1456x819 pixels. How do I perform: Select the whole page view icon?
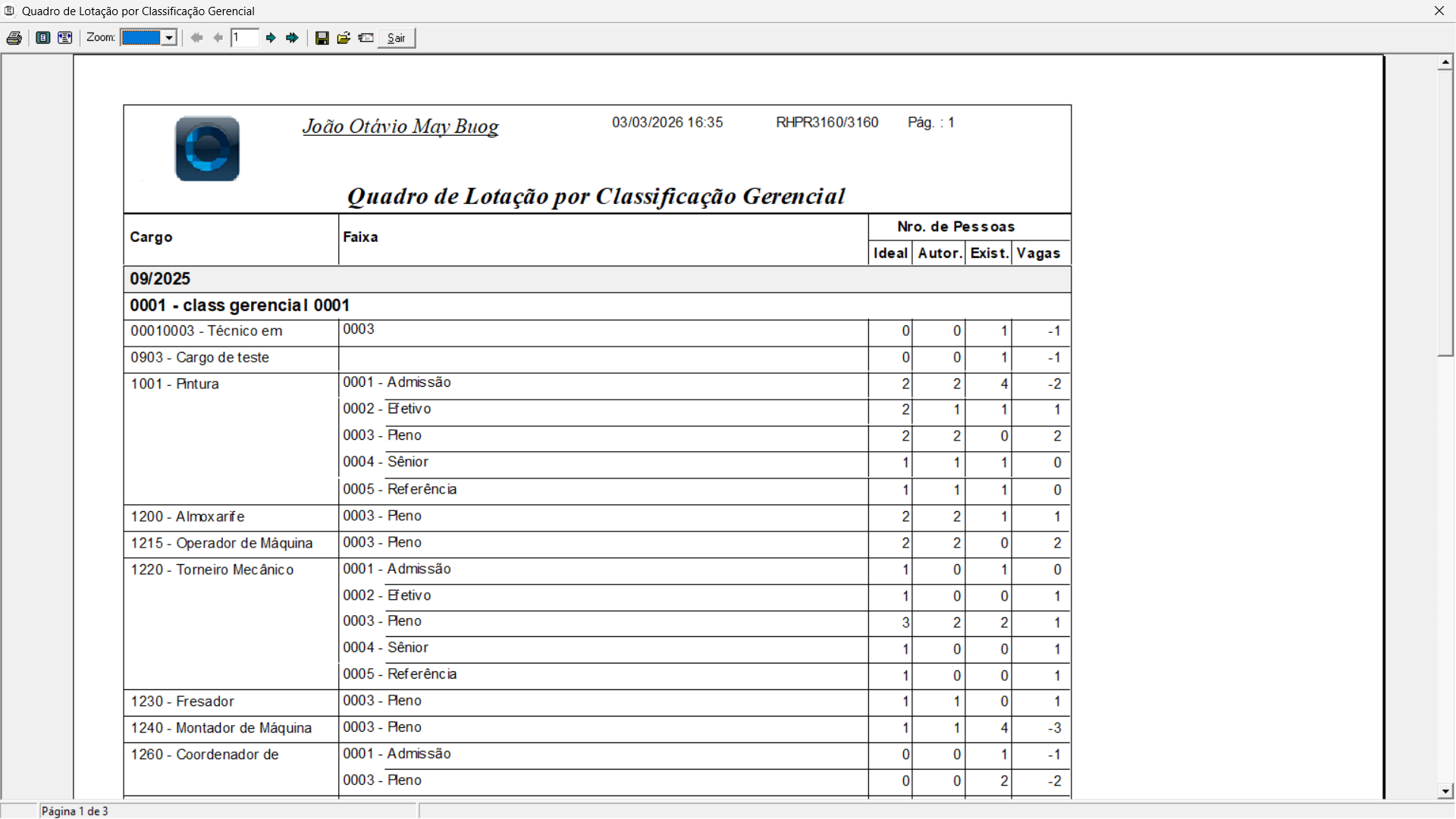click(43, 38)
